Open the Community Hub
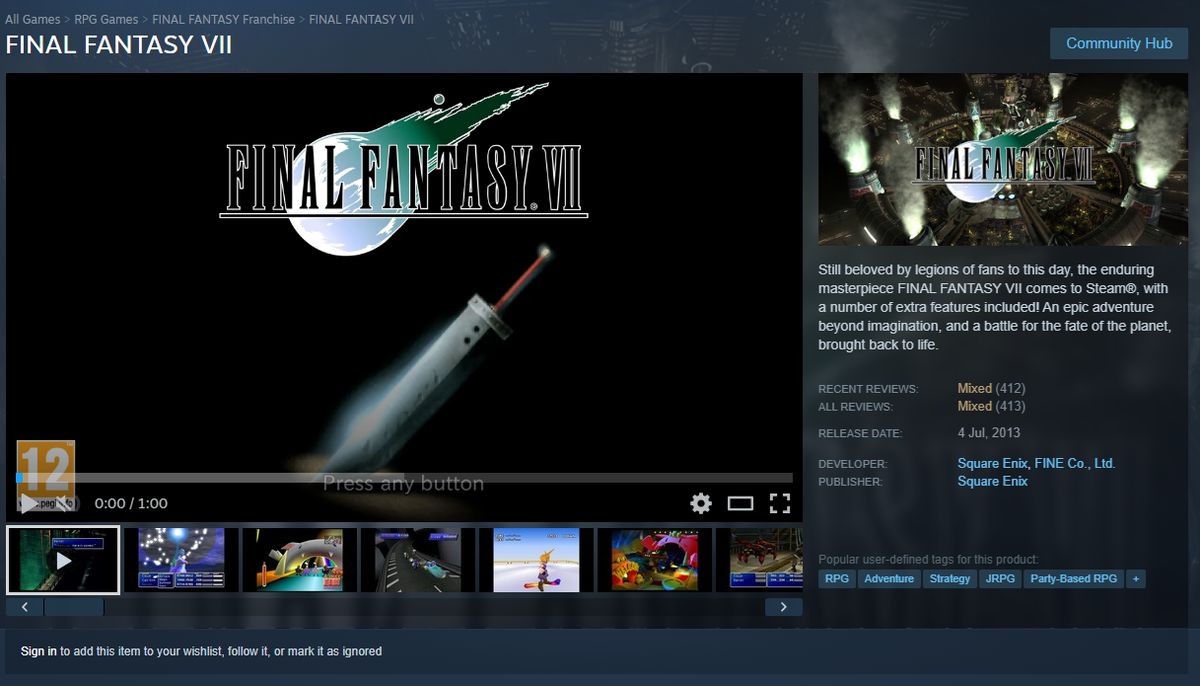The image size is (1200, 686). point(1119,43)
